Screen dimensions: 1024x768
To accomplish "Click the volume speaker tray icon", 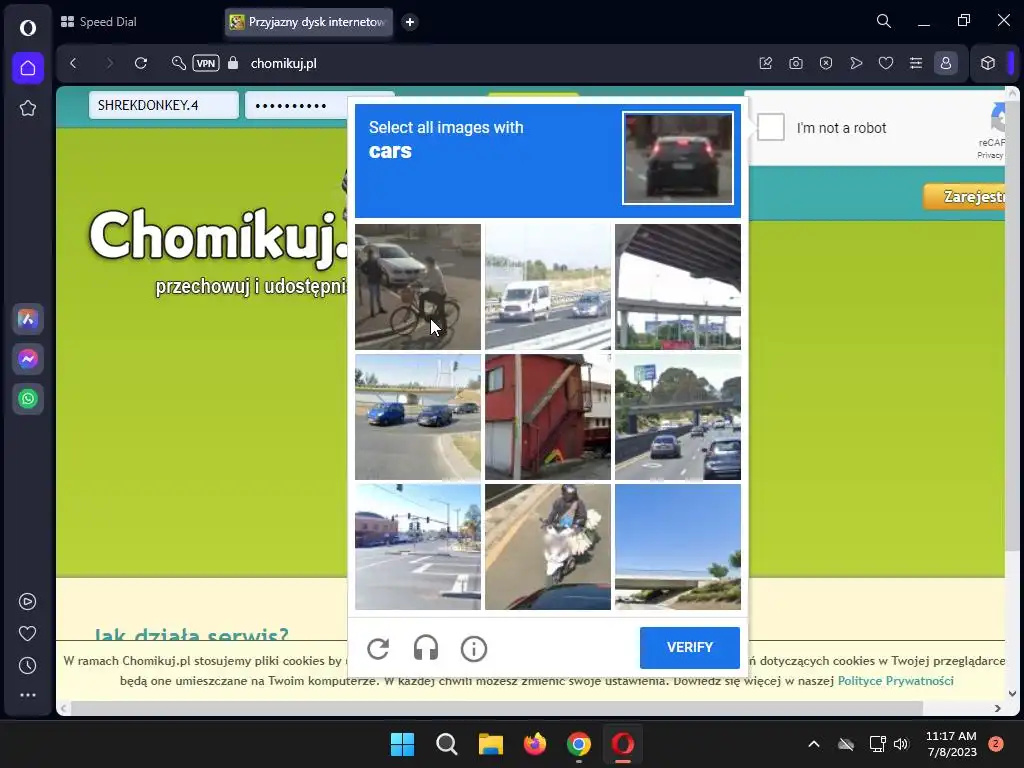I will pos(901,744).
